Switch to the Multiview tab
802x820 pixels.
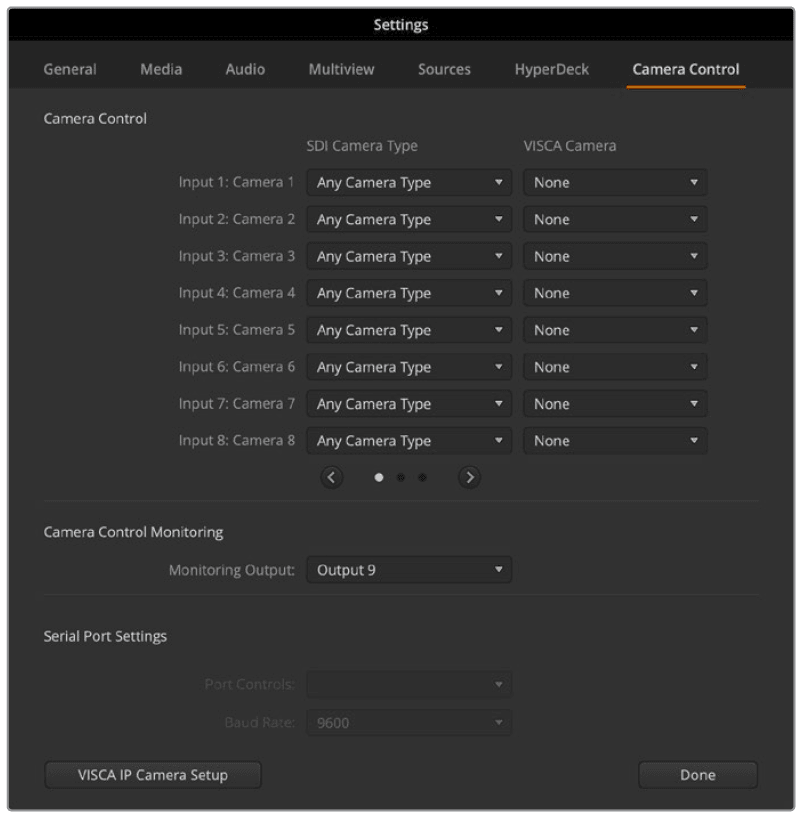[340, 69]
